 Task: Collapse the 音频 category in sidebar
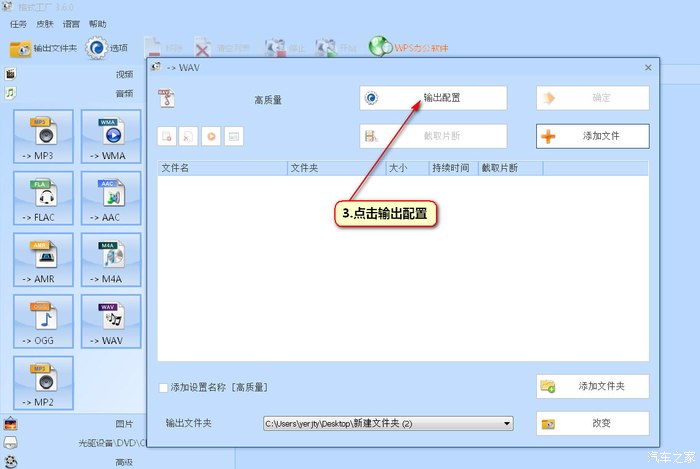(x=71, y=93)
